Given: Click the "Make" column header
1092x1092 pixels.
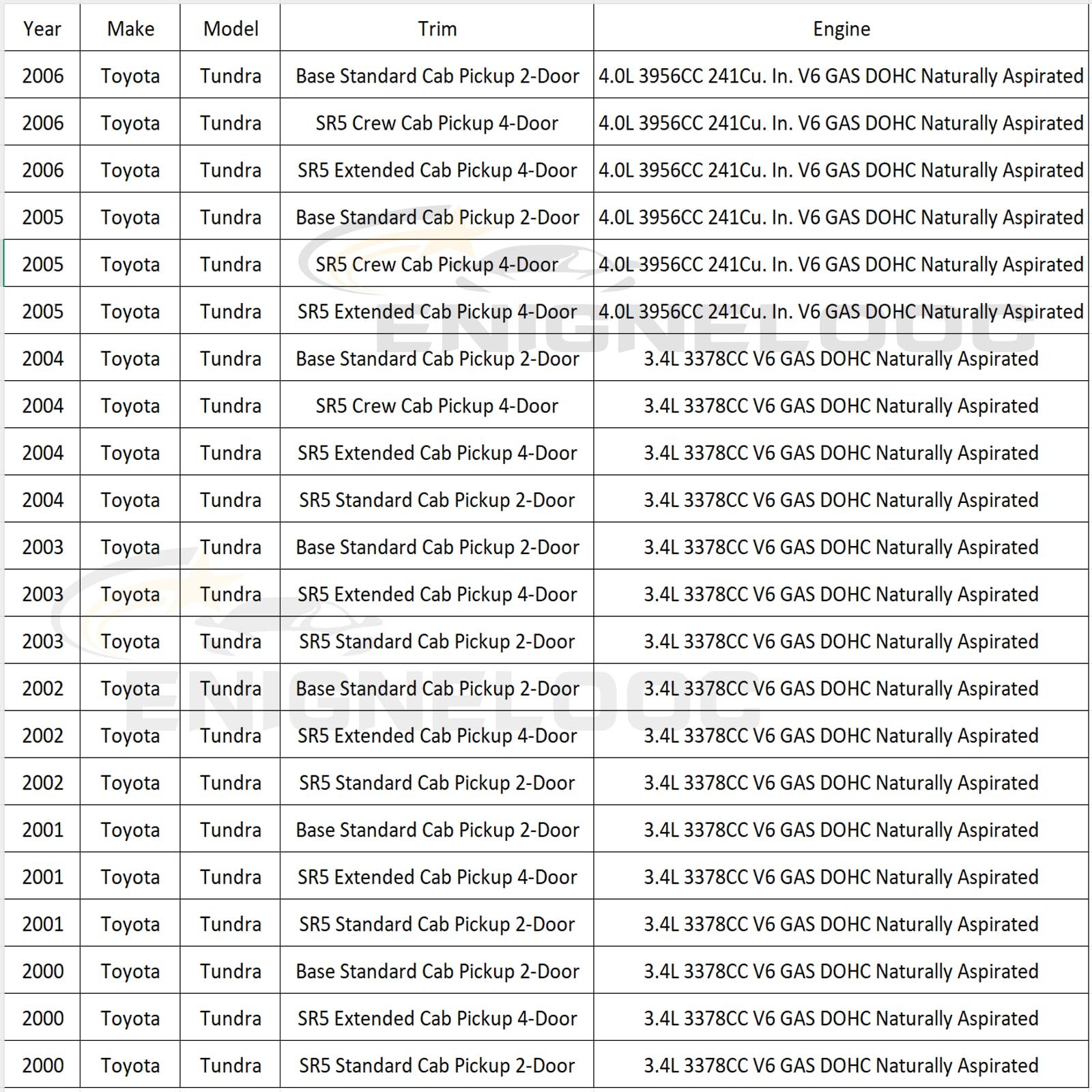Looking at the screenshot, I should pyautogui.click(x=130, y=29).
